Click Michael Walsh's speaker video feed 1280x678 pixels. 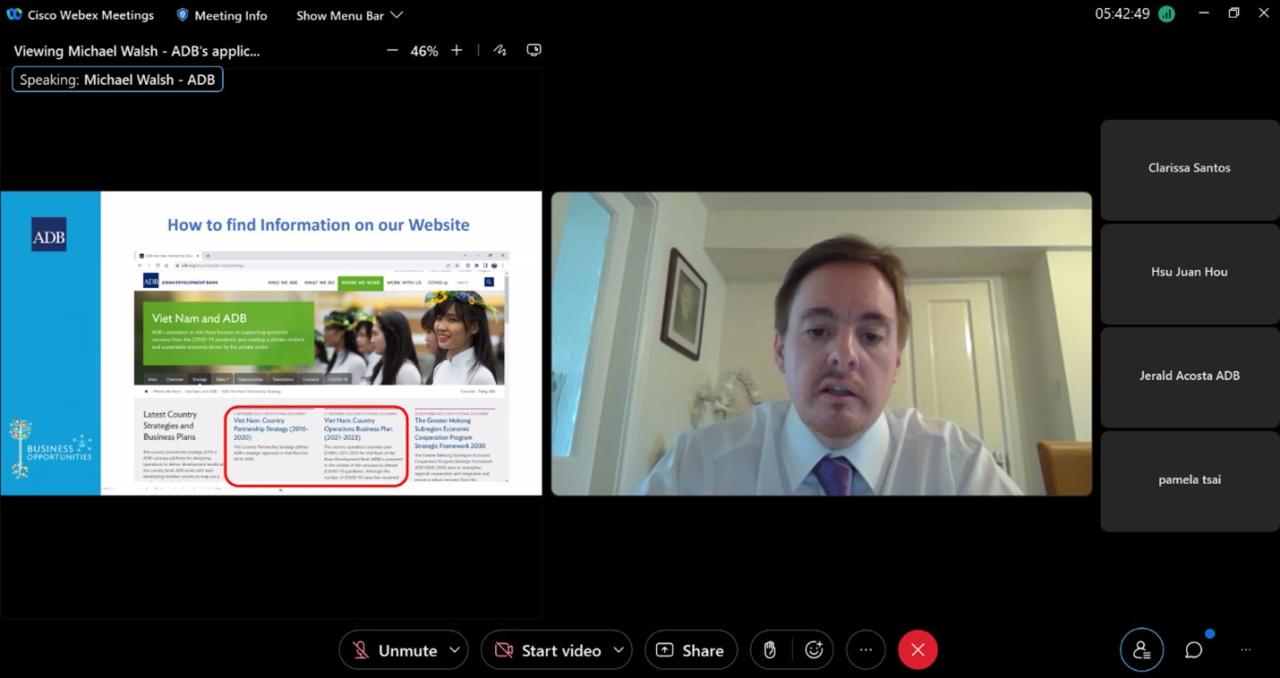point(822,343)
